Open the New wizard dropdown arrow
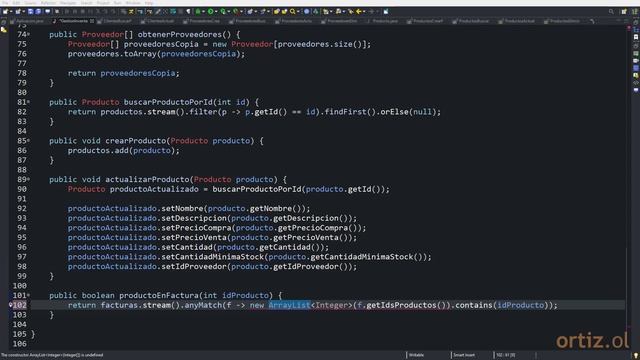 point(11,11)
